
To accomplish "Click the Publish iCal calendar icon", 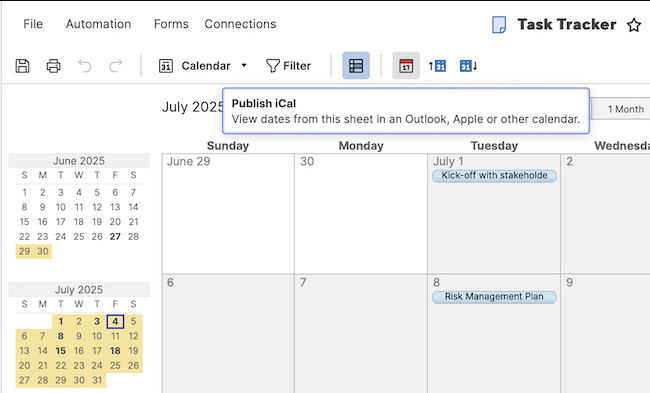I will point(406,66).
